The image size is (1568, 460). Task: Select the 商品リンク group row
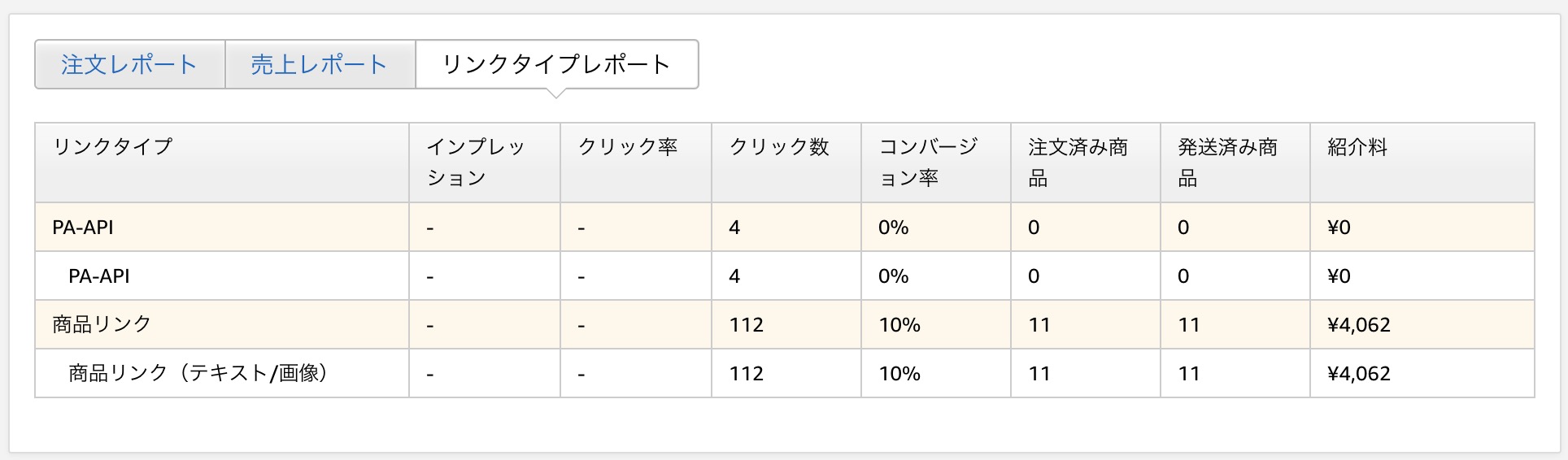(x=785, y=324)
